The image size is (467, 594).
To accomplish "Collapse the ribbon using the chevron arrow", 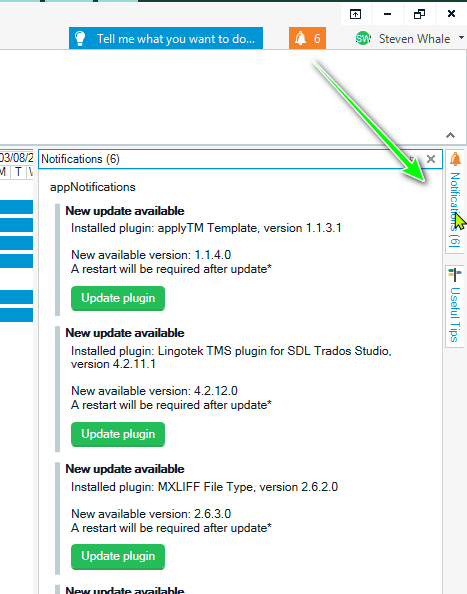I will click(x=450, y=135).
